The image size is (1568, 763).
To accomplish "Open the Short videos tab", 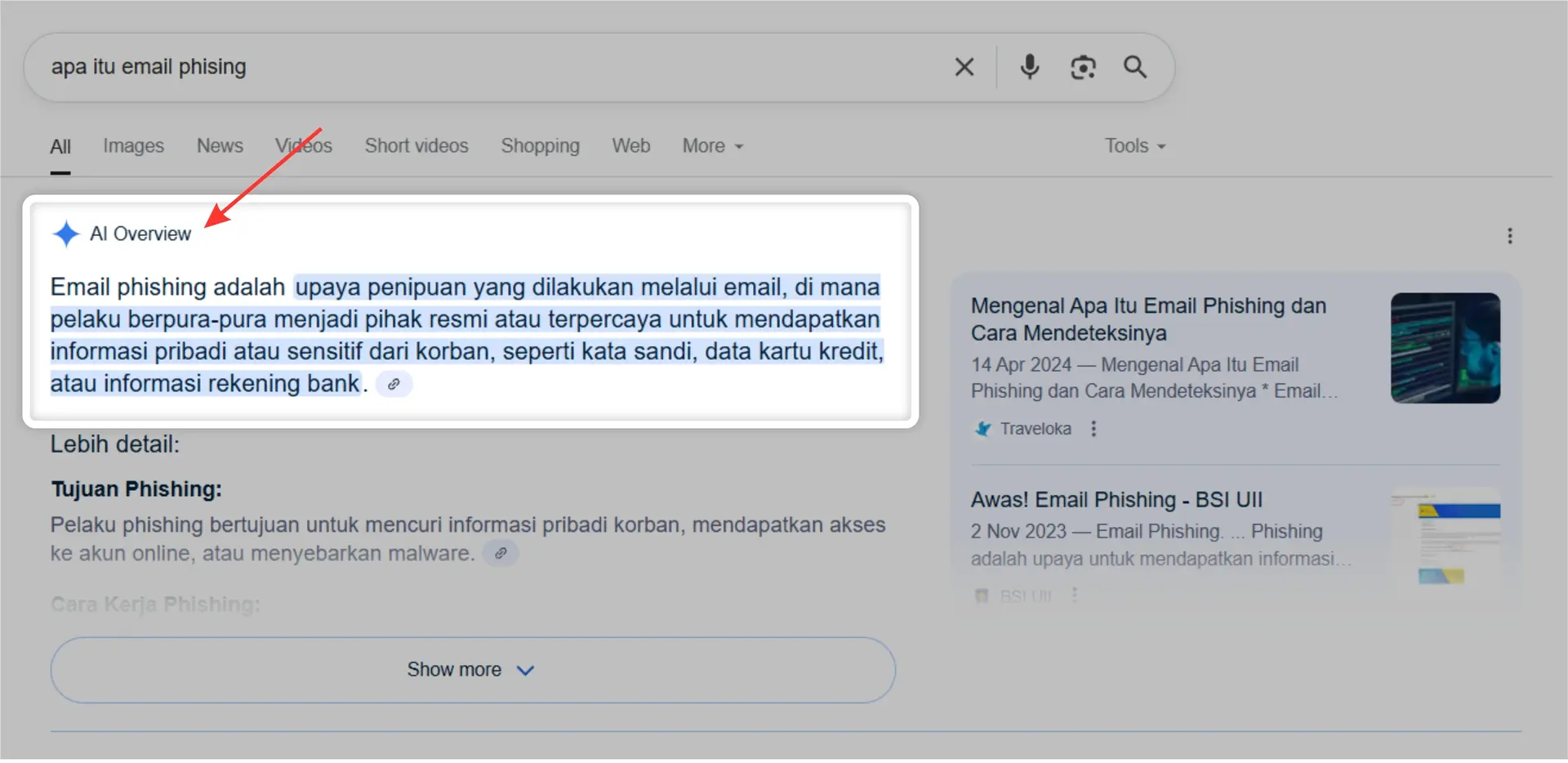I will [416, 146].
